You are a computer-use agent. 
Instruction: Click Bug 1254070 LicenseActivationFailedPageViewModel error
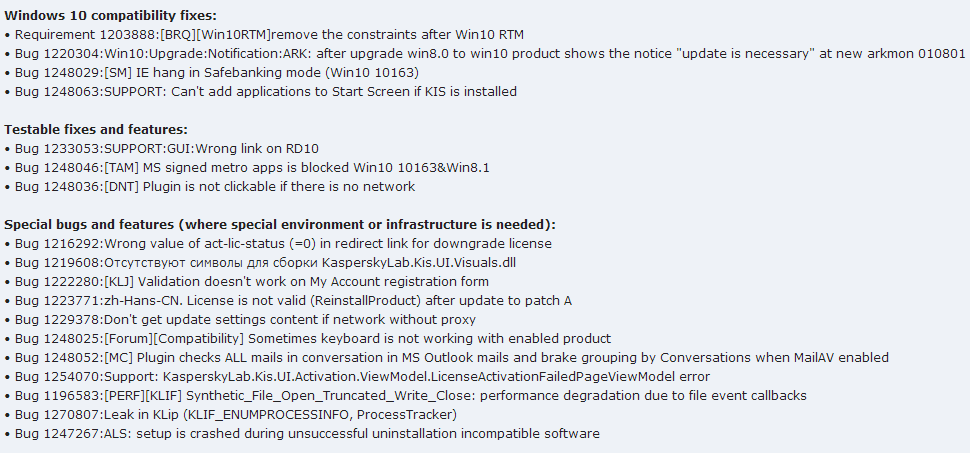[x=357, y=376]
